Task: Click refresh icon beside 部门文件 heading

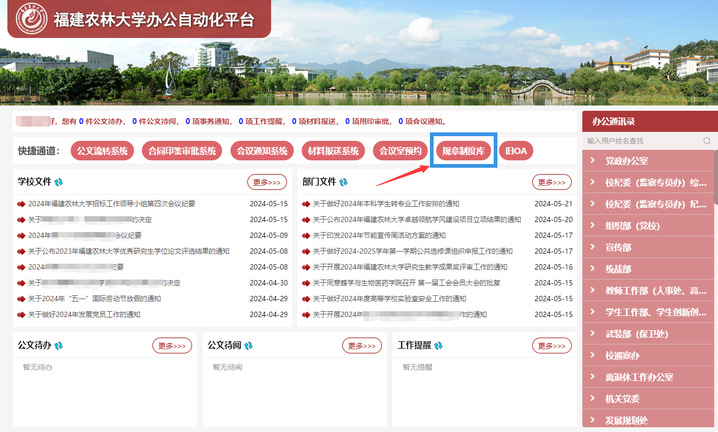Action: tap(344, 183)
